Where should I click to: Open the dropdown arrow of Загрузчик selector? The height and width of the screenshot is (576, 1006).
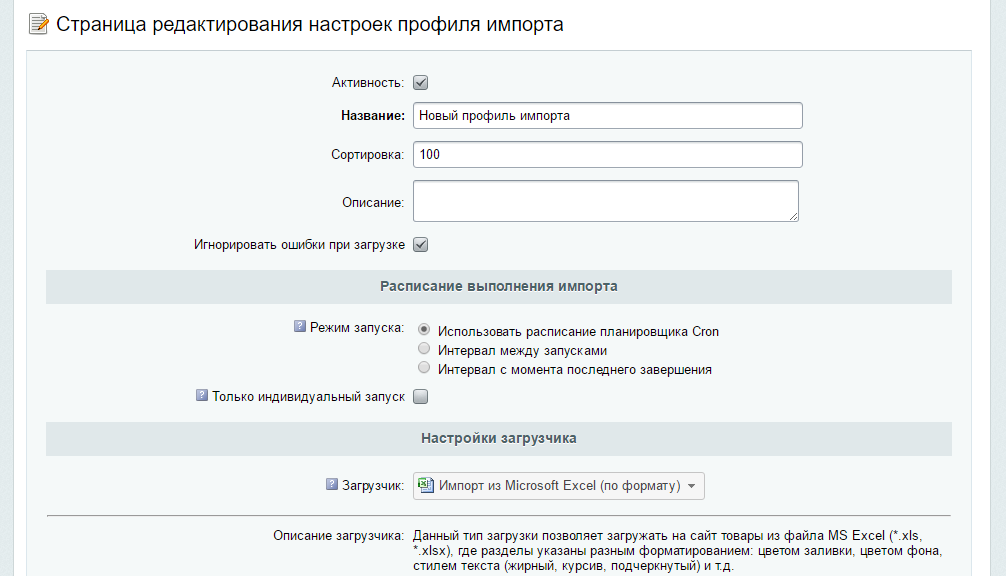691,486
